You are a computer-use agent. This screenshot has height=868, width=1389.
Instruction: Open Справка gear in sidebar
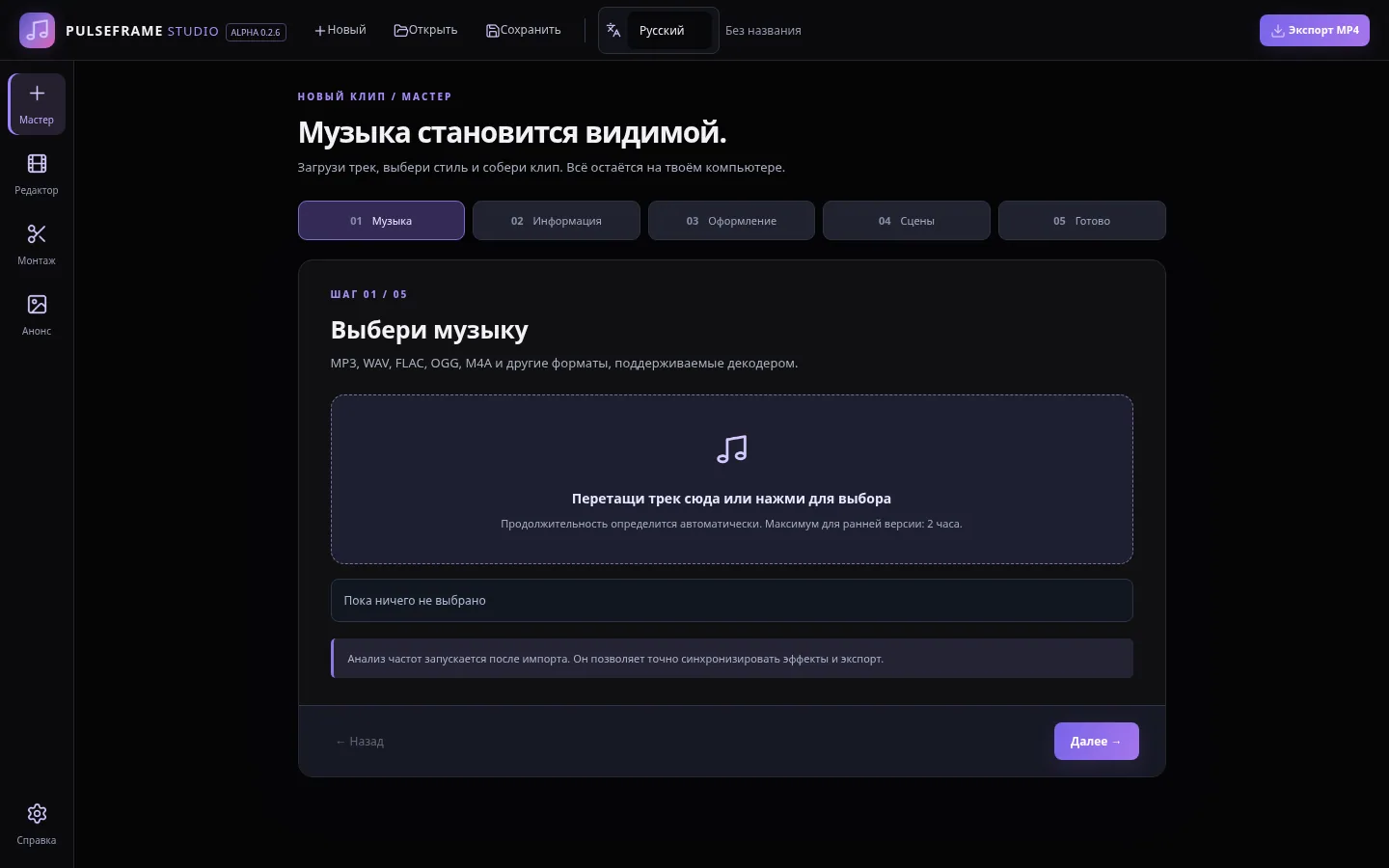(37, 824)
